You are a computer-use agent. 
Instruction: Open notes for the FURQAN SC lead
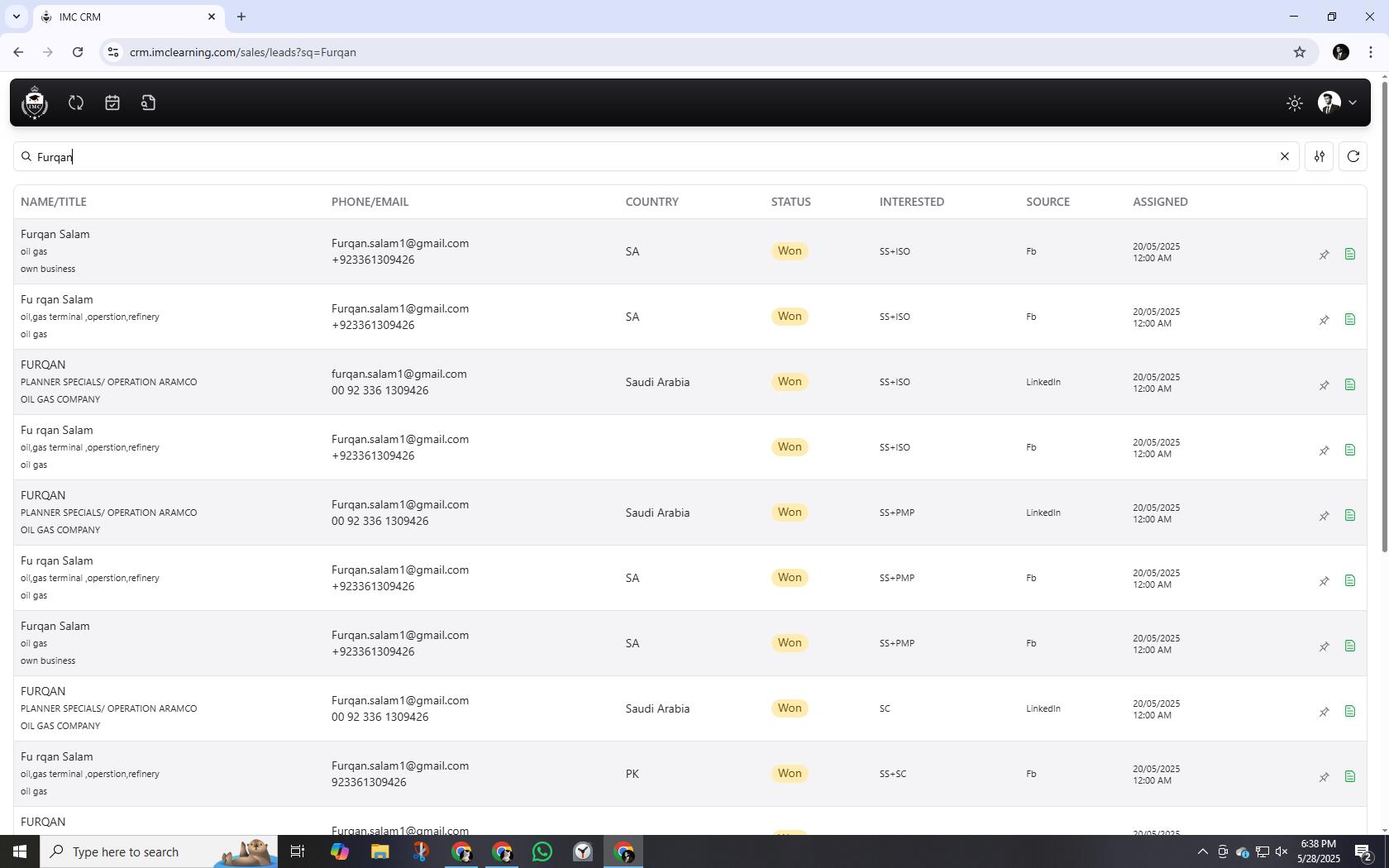coord(1350,711)
